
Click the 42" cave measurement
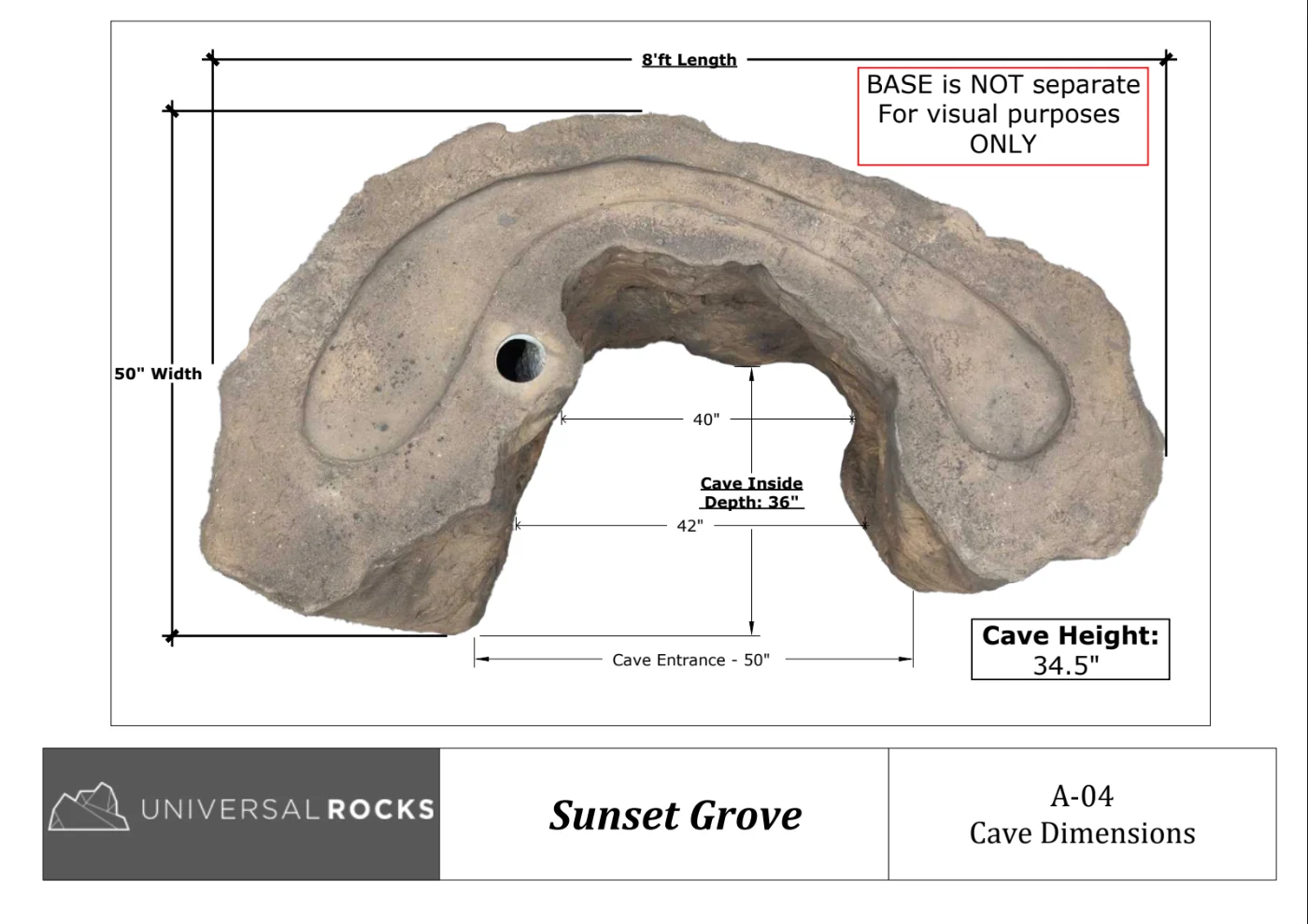coord(690,526)
